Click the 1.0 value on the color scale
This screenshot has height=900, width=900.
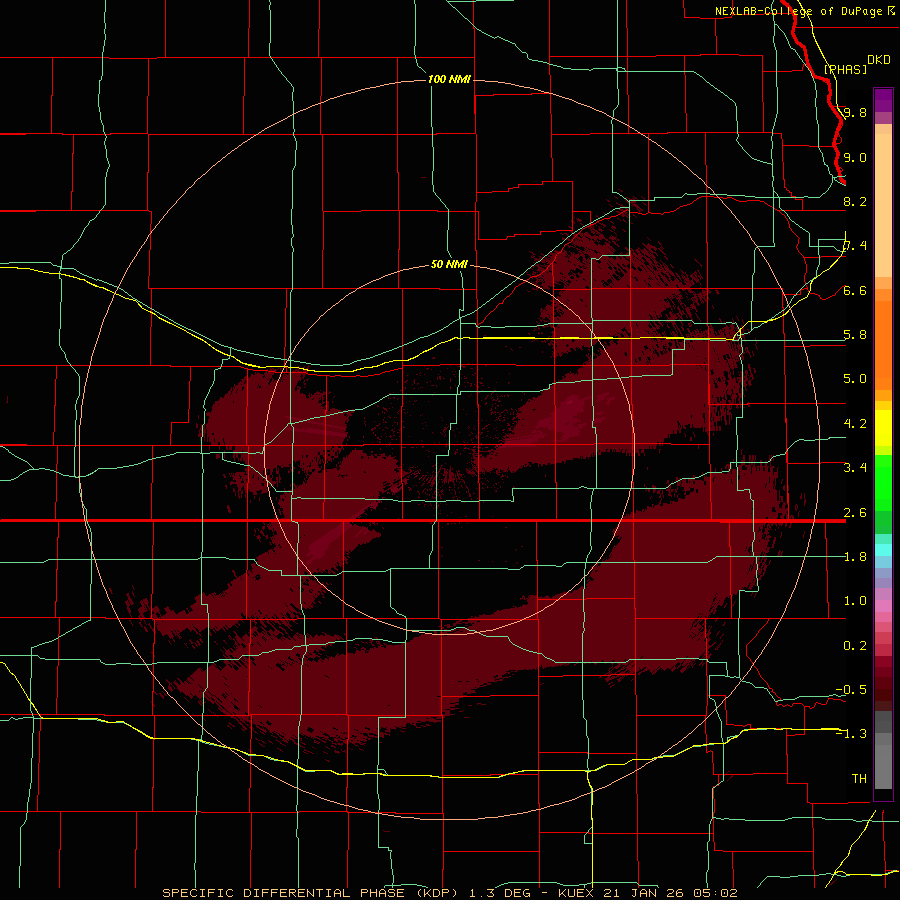click(855, 601)
